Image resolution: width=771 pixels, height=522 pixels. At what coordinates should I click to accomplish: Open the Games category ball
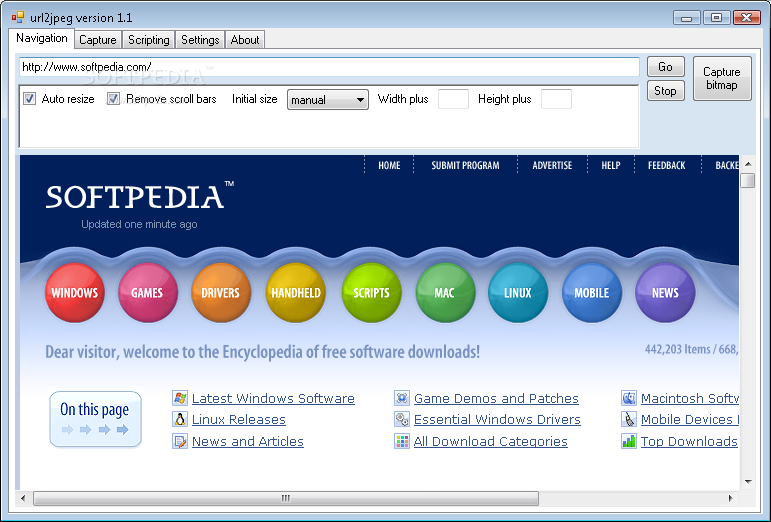tap(148, 293)
